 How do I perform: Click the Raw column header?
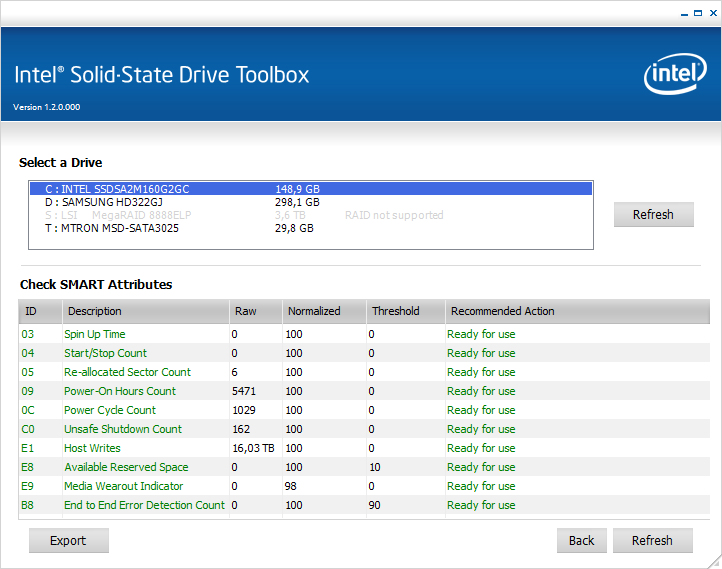coord(256,311)
